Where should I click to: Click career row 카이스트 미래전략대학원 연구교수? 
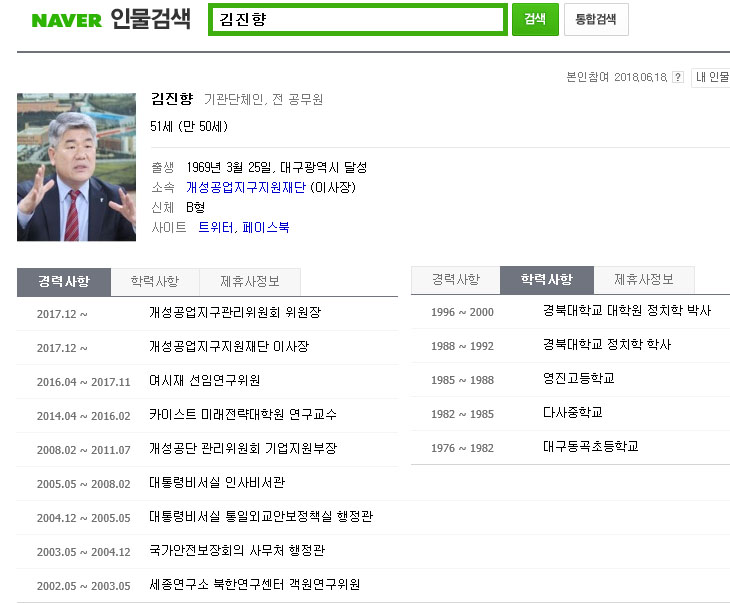point(207,415)
